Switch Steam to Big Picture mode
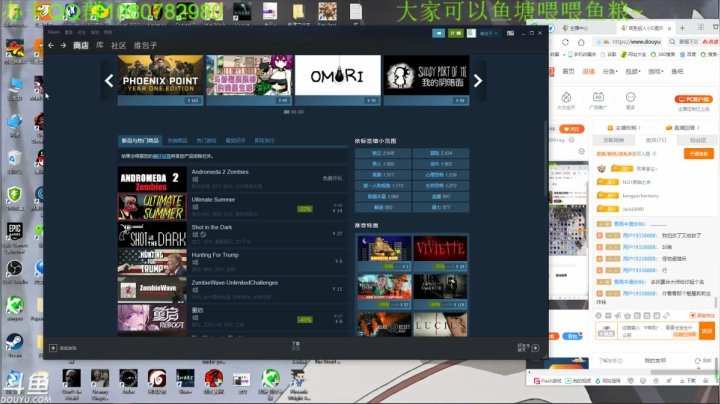The width and height of the screenshot is (720, 404). pos(510,33)
